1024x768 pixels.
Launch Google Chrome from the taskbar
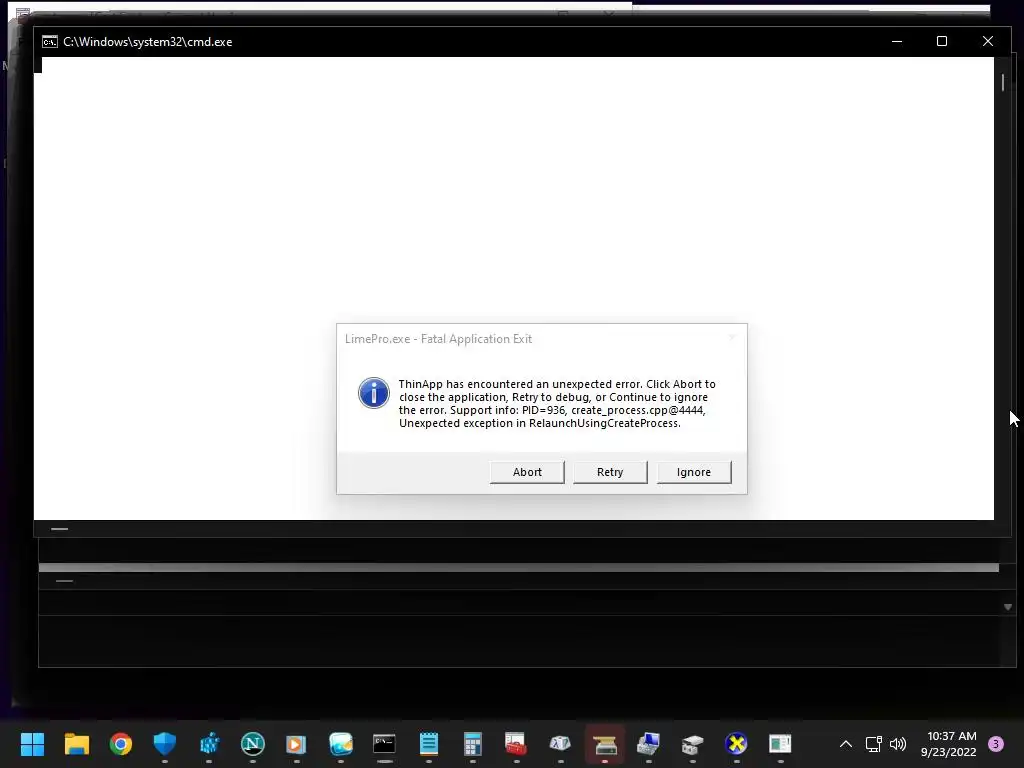tap(121, 744)
